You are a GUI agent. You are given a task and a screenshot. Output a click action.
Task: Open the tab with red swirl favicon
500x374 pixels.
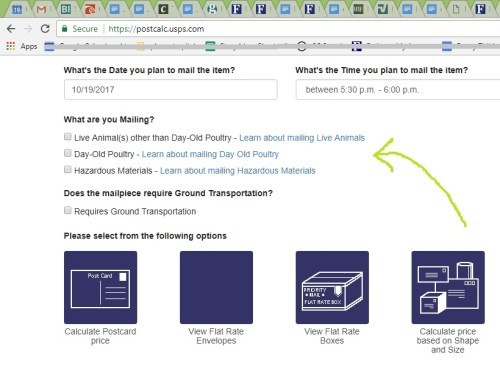pos(90,9)
